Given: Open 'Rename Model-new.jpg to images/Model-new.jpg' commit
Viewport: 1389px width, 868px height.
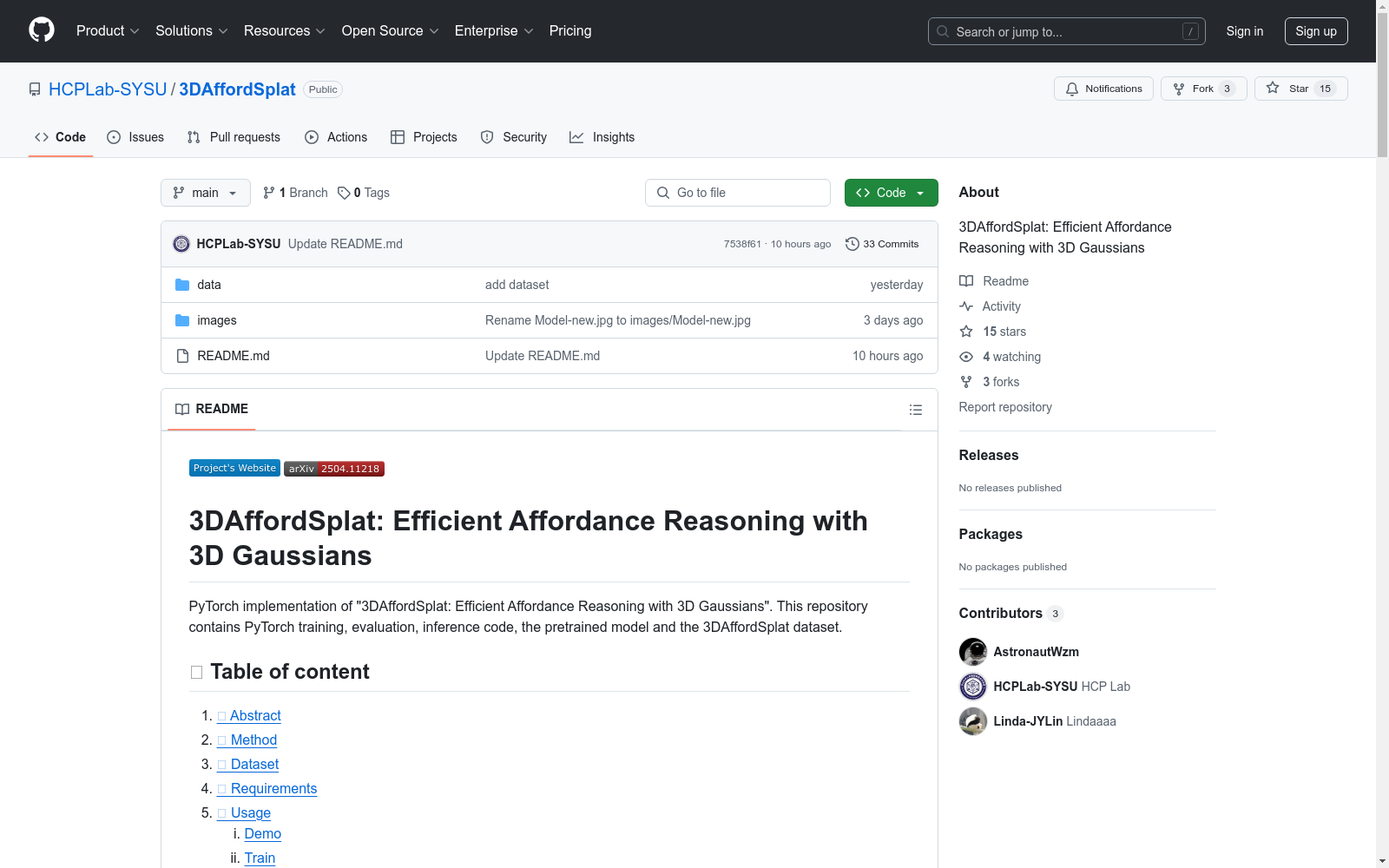Looking at the screenshot, I should coord(618,320).
